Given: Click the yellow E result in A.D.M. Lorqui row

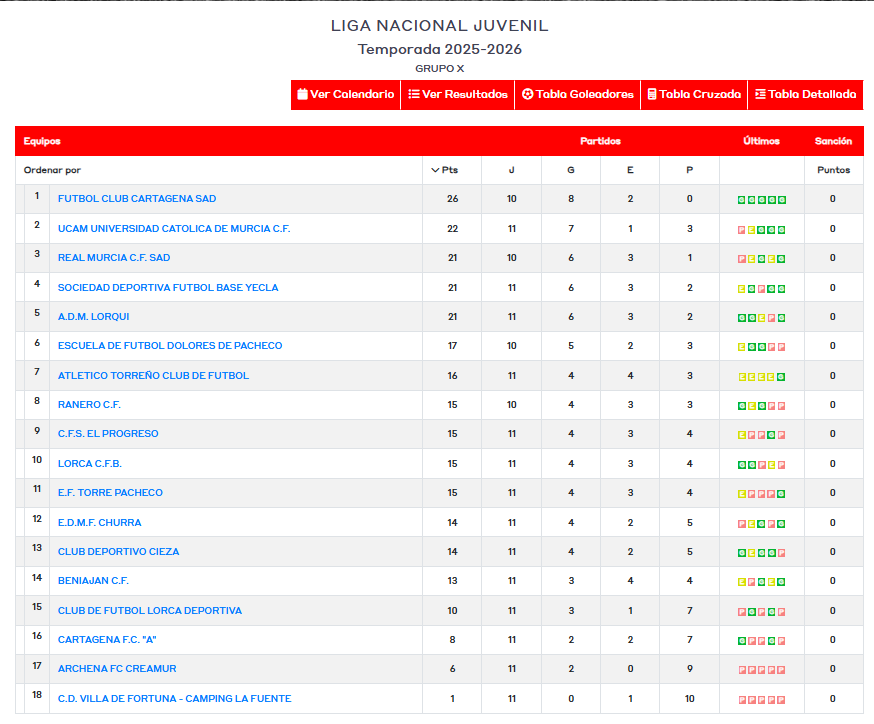Looking at the screenshot, I should click(761, 318).
